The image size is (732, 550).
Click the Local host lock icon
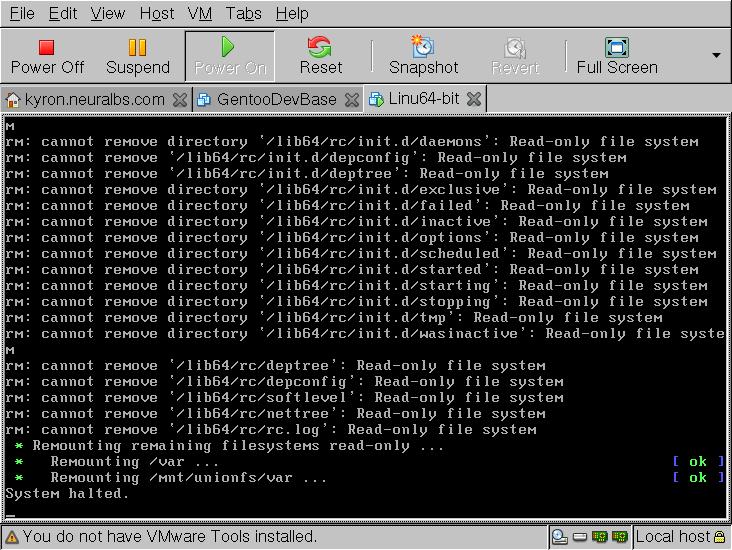click(720, 537)
